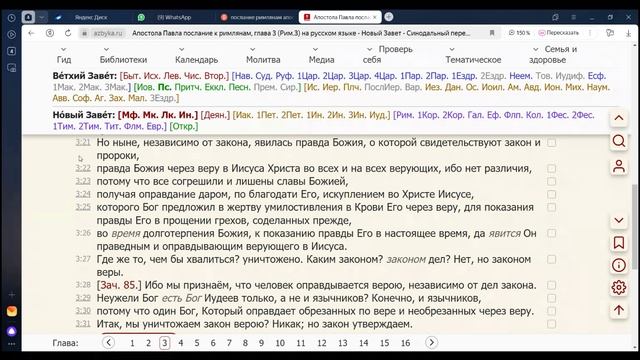Check the box for verse 3:23
This screenshot has width=640, height=360.
tap(551, 181)
